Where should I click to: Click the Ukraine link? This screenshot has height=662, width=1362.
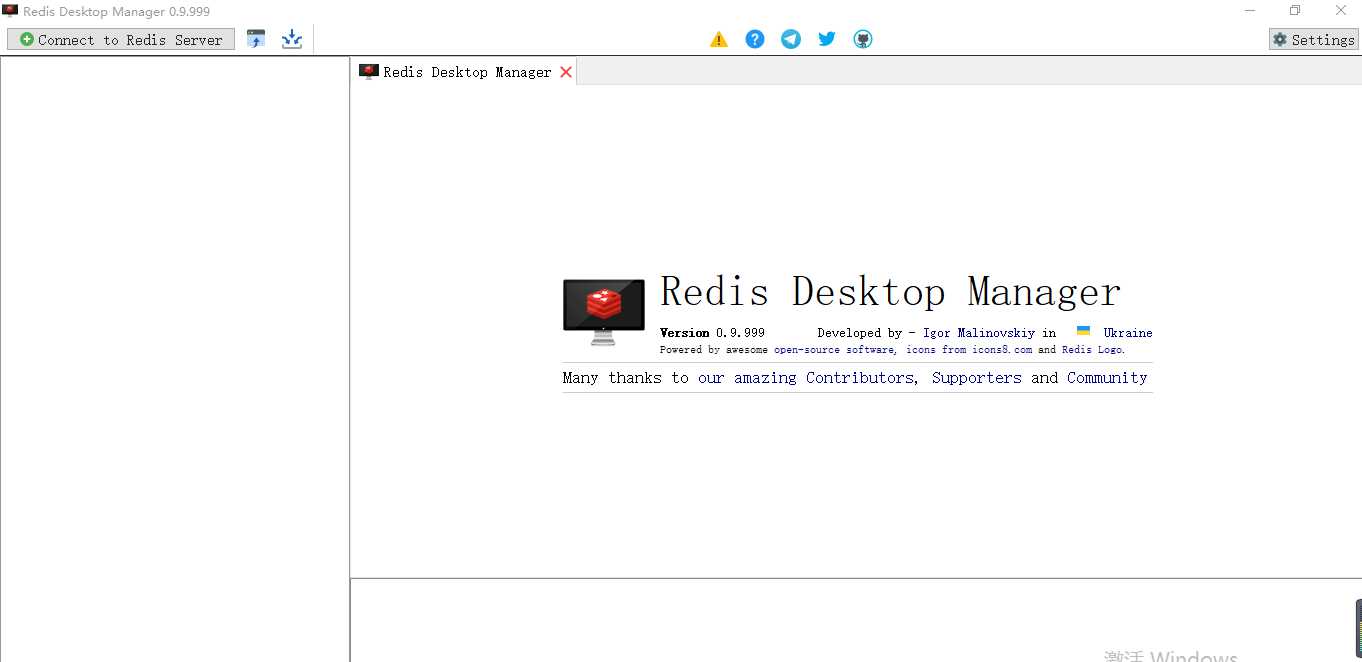[1128, 333]
